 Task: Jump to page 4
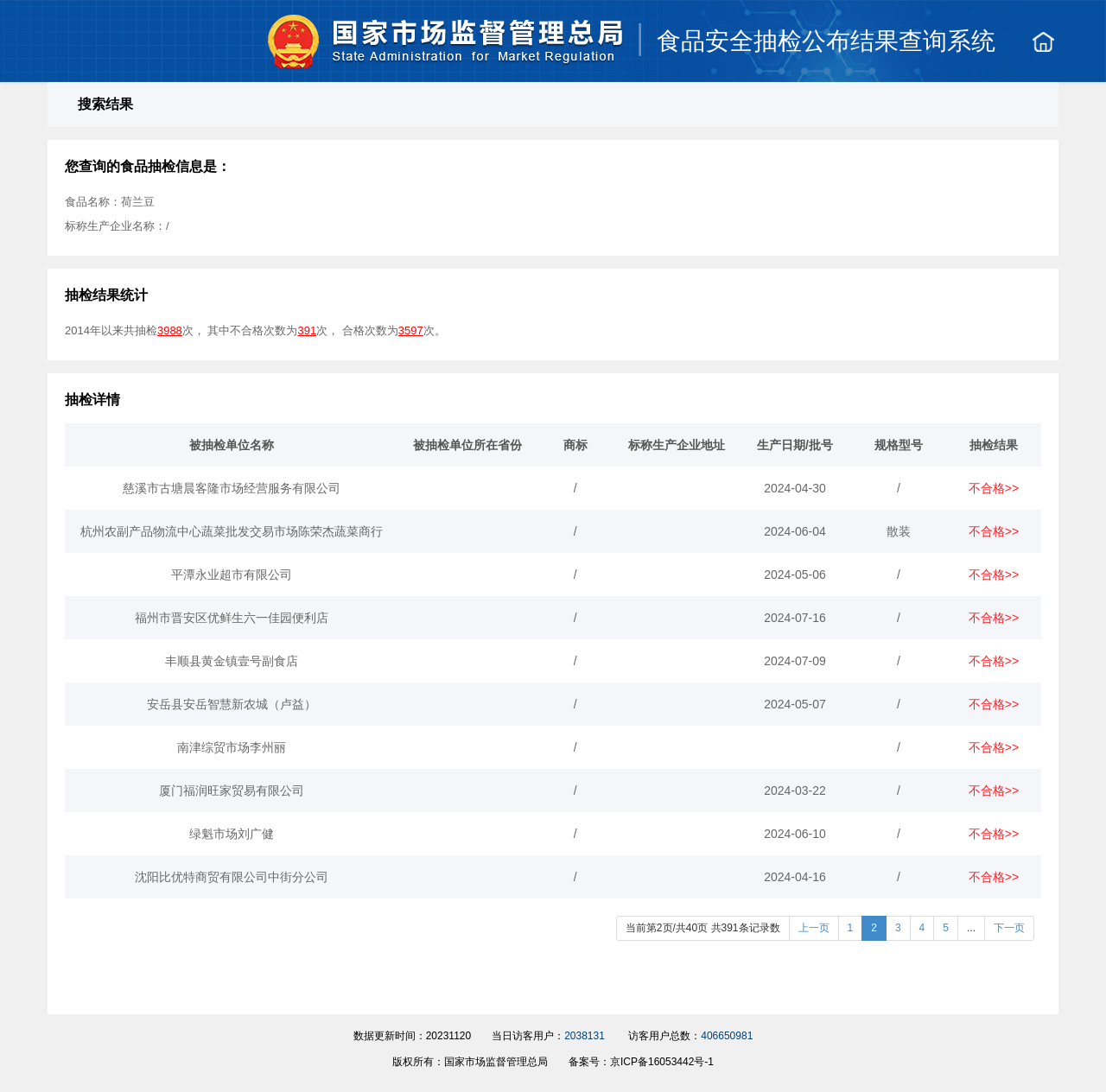[x=922, y=928]
